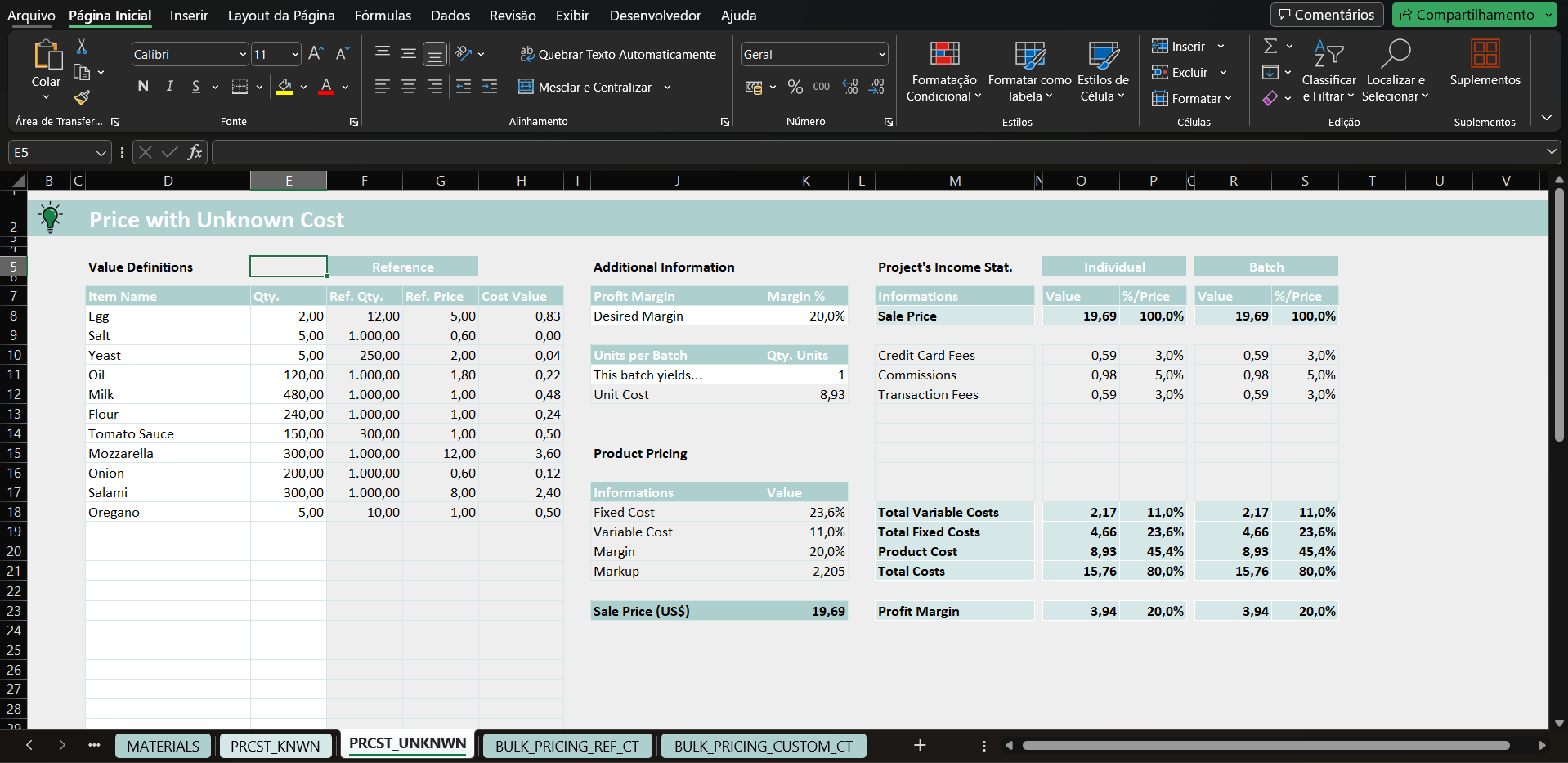
Task: Click the AutoSum (Σ) icon
Action: coord(1272,46)
